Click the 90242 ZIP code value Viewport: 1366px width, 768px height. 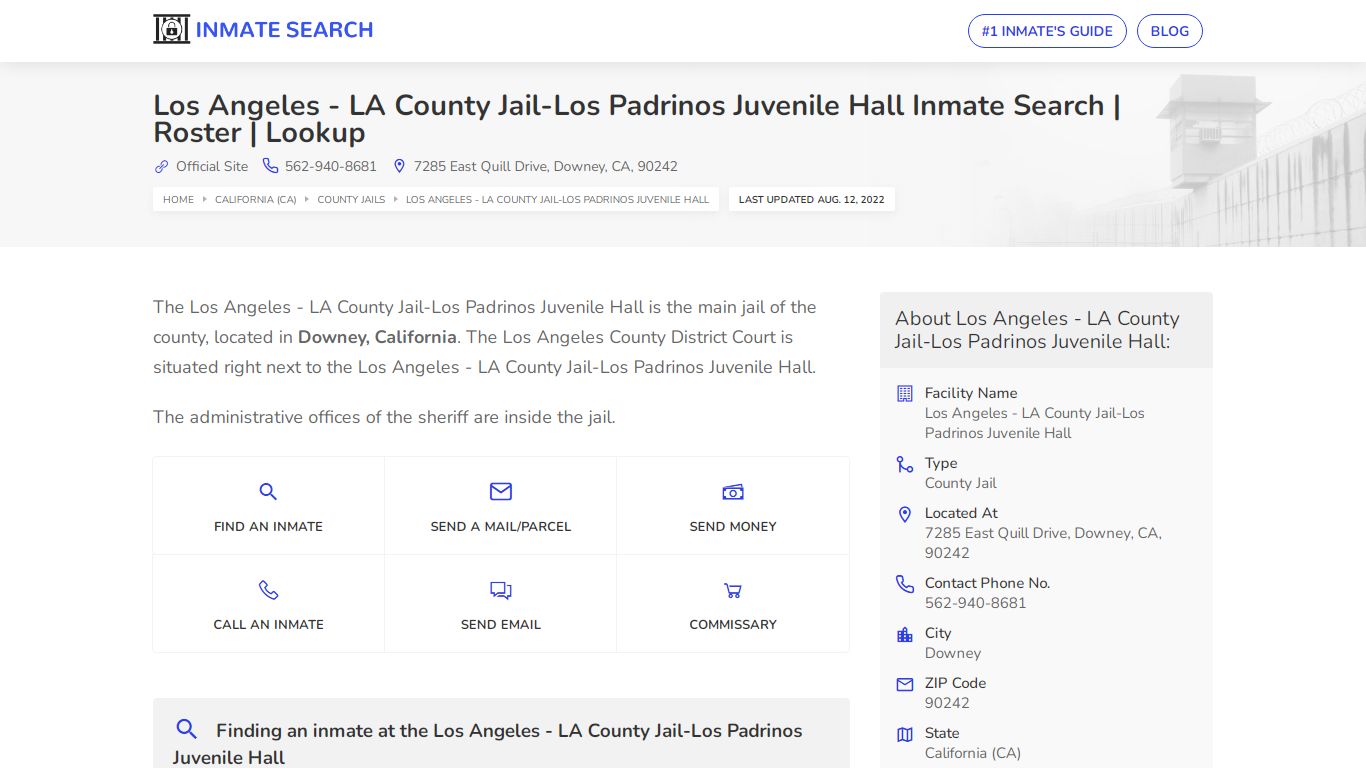[947, 703]
